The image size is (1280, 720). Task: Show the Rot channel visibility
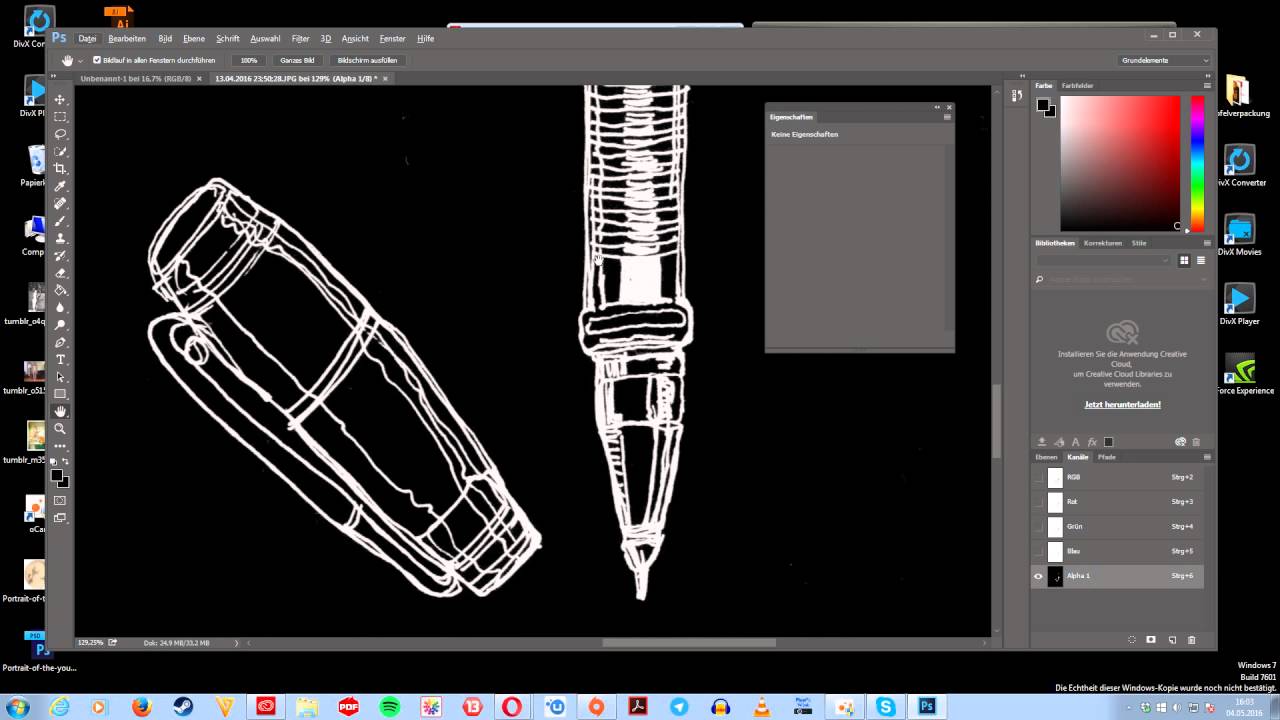point(1038,502)
